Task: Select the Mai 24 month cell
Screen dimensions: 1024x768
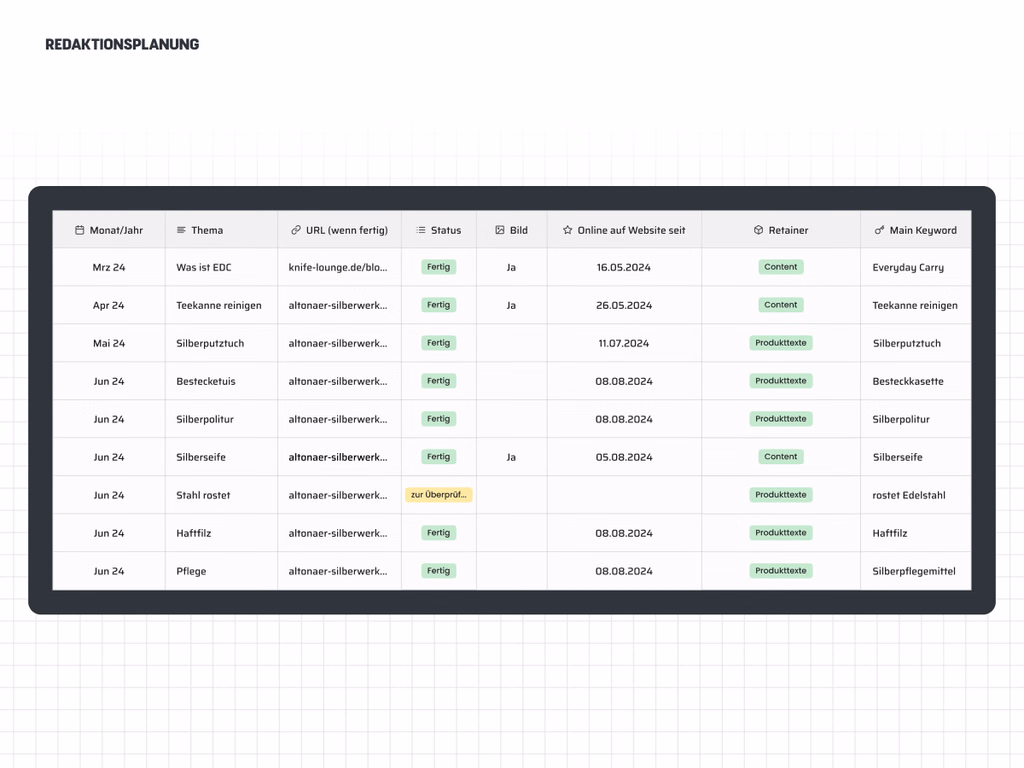Action: (x=109, y=344)
